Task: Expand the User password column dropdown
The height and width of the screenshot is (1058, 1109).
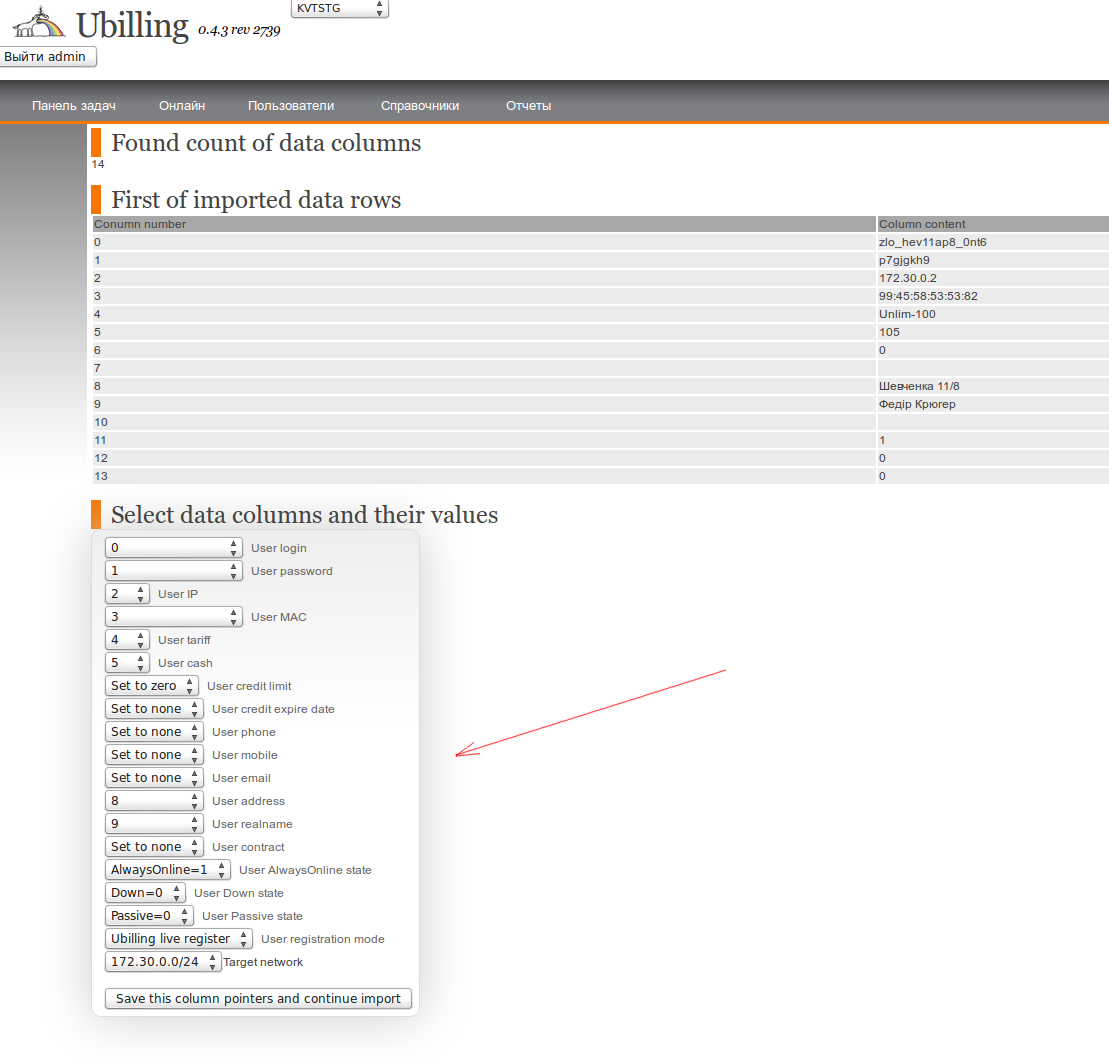Action: coord(174,571)
